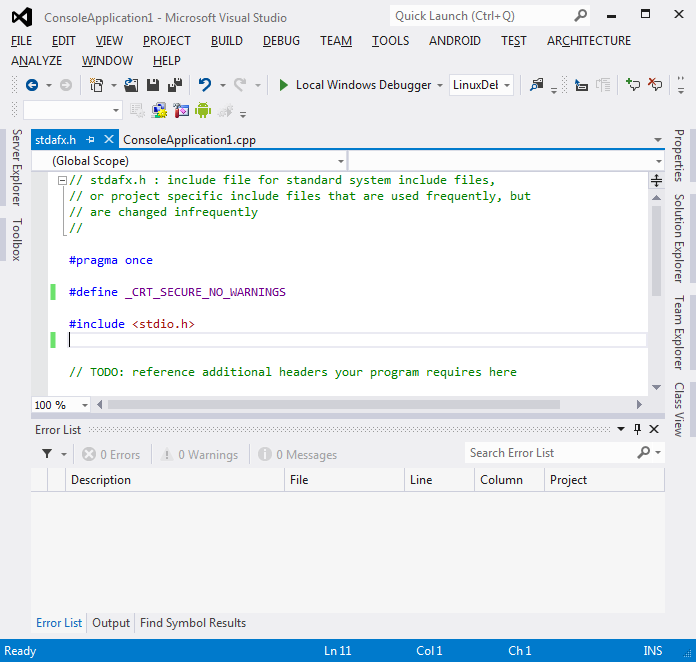Click the Search Error List magnifier icon

[644, 452]
